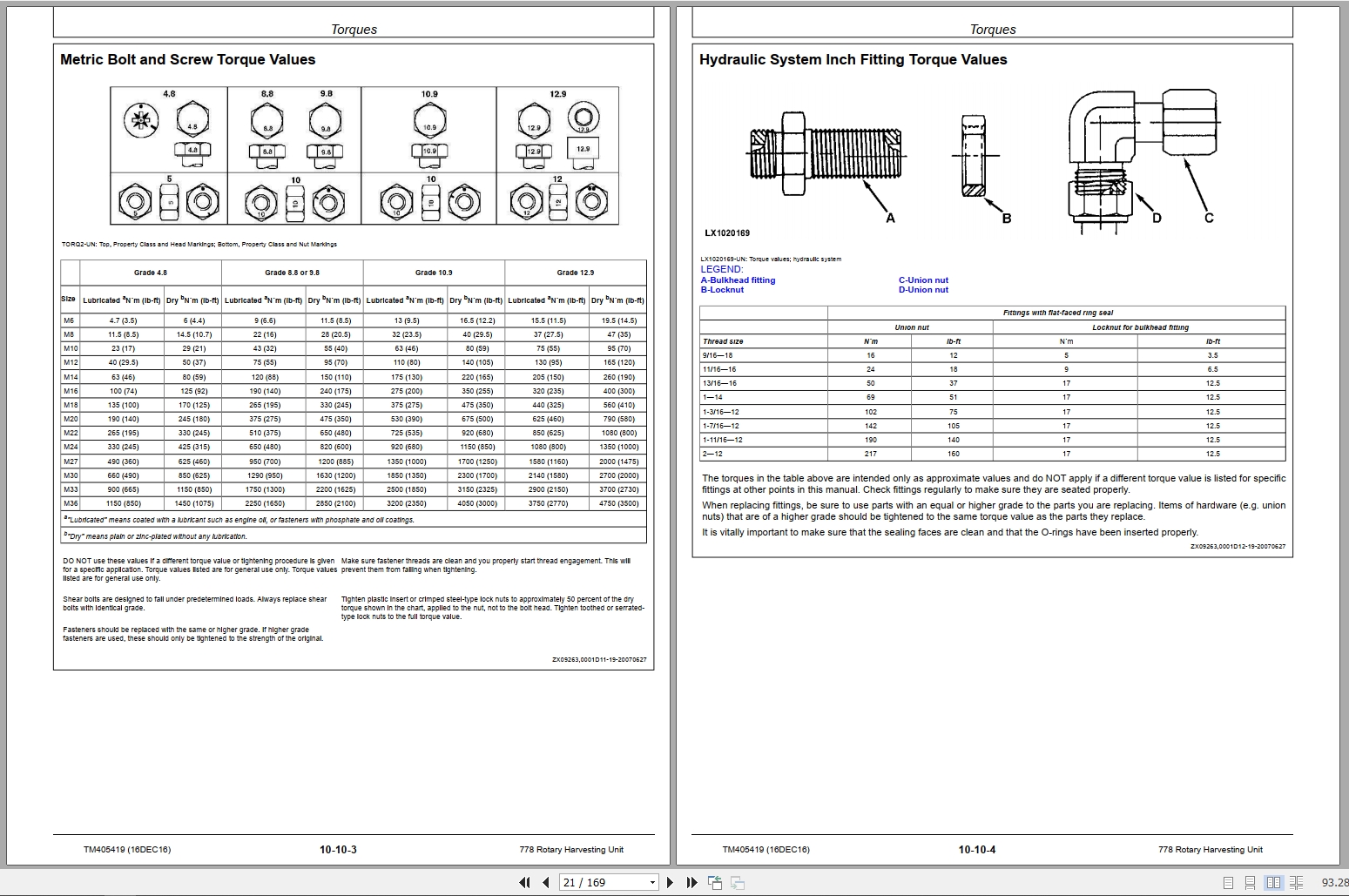Select single page layout mode
1349x896 pixels.
tap(1229, 882)
